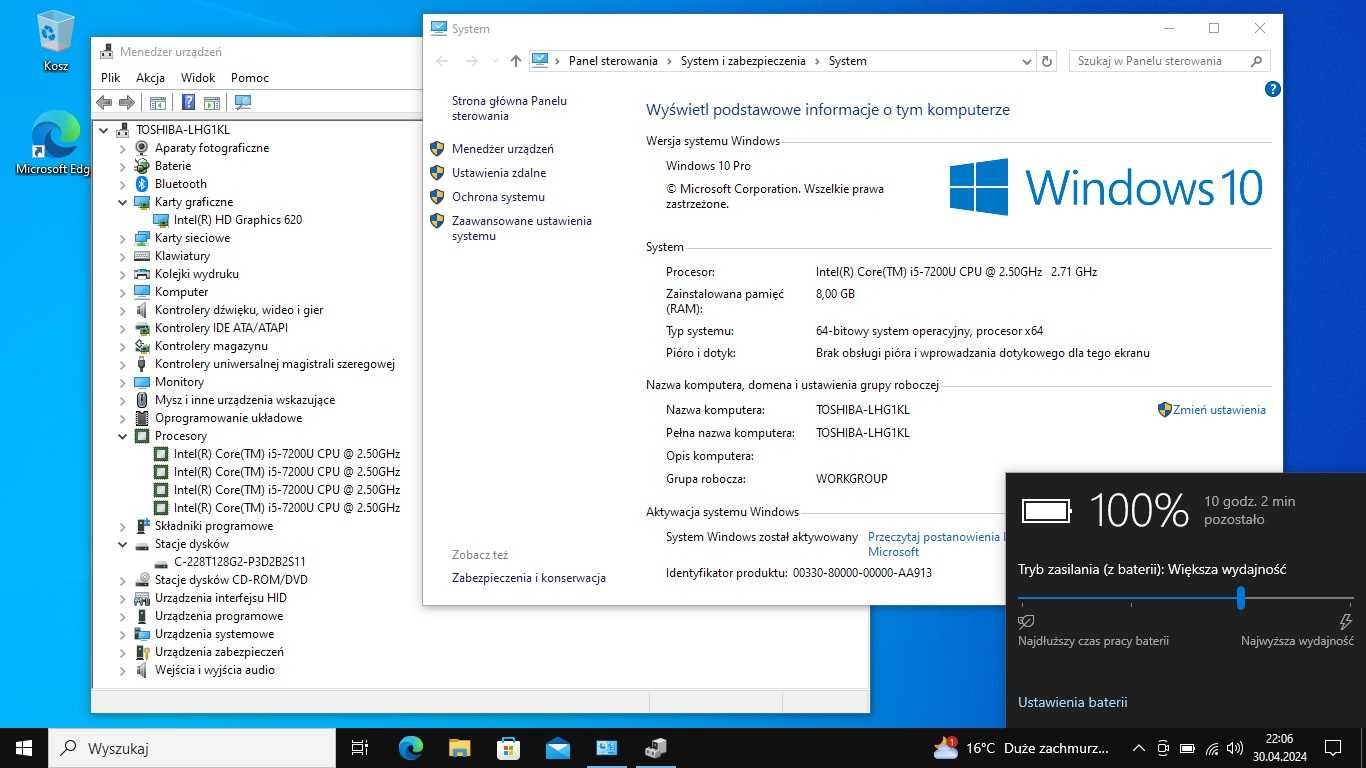Click the battery saver leaf icon under slider
This screenshot has width=1366, height=768.
(1026, 622)
